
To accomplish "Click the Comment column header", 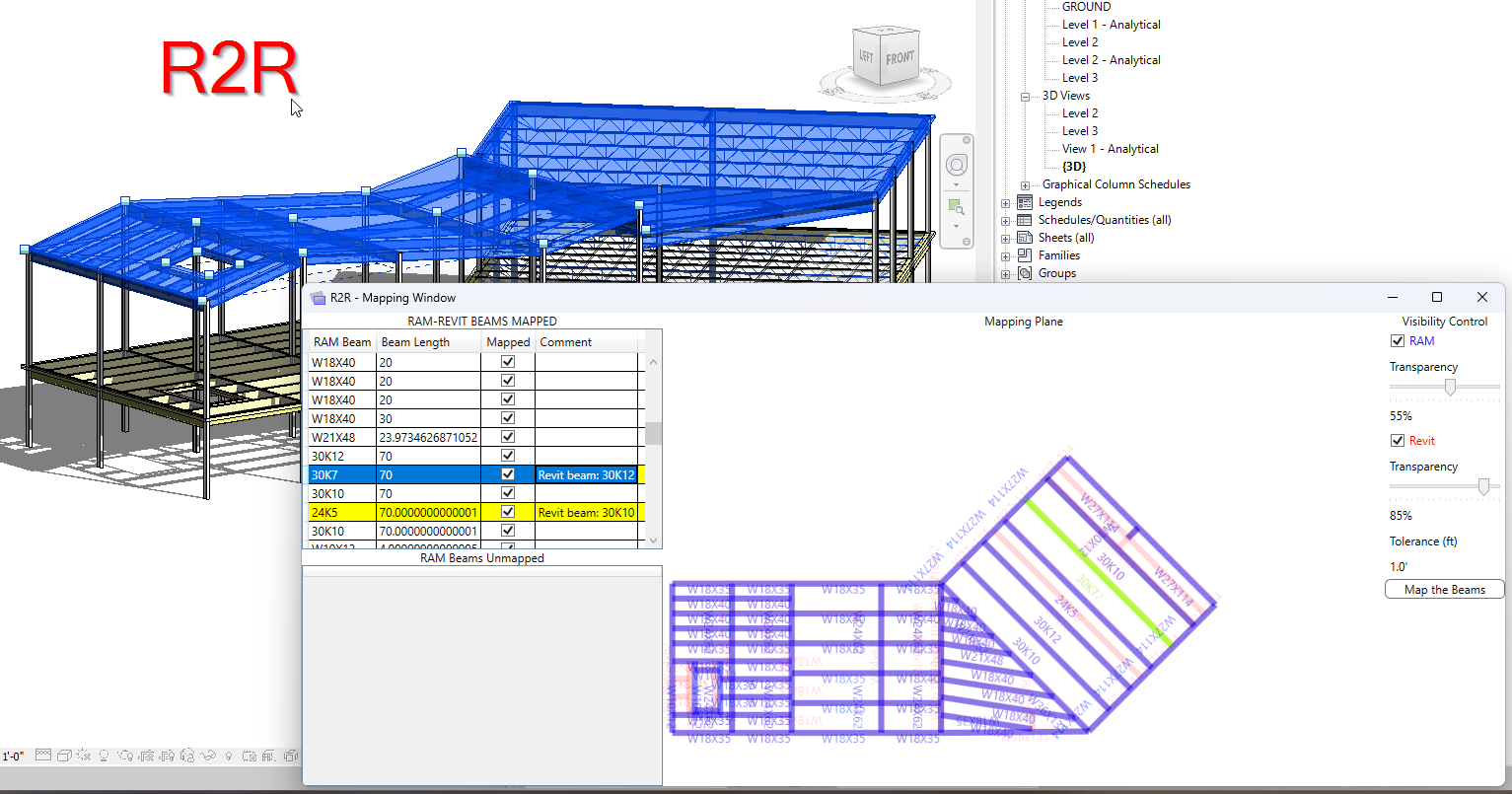I will click(x=587, y=342).
